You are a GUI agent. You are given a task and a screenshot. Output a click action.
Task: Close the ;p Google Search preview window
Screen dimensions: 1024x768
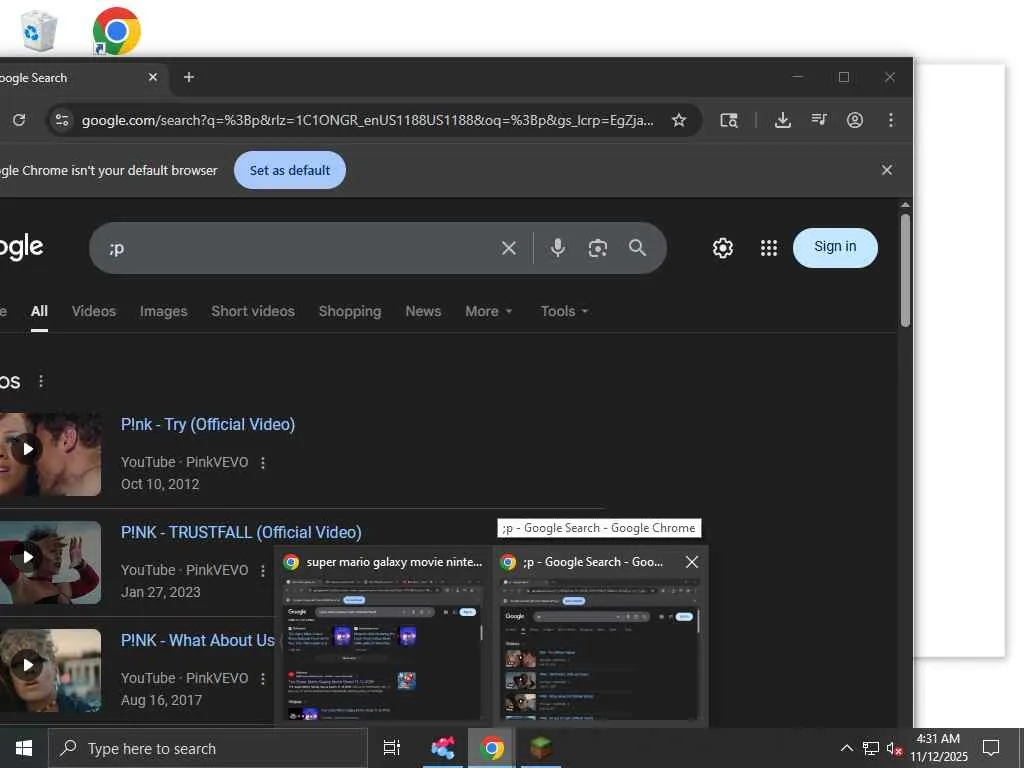click(692, 562)
